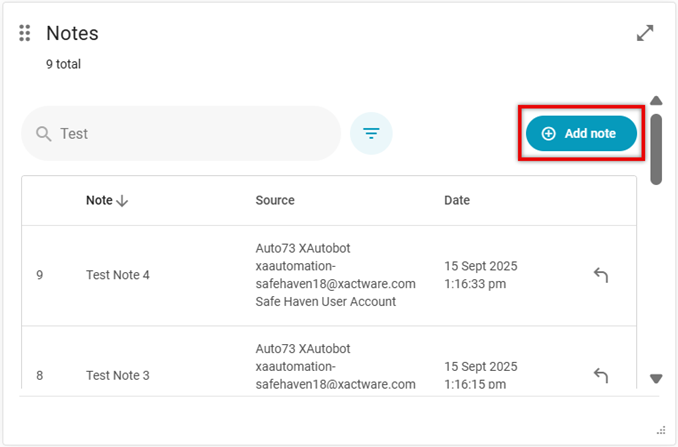Open the Test Note 4 entry

point(118,275)
